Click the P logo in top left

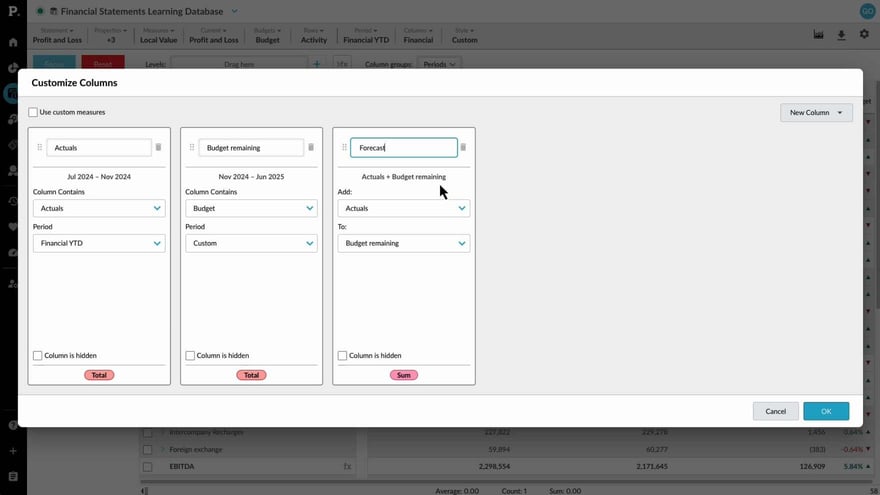13,11
